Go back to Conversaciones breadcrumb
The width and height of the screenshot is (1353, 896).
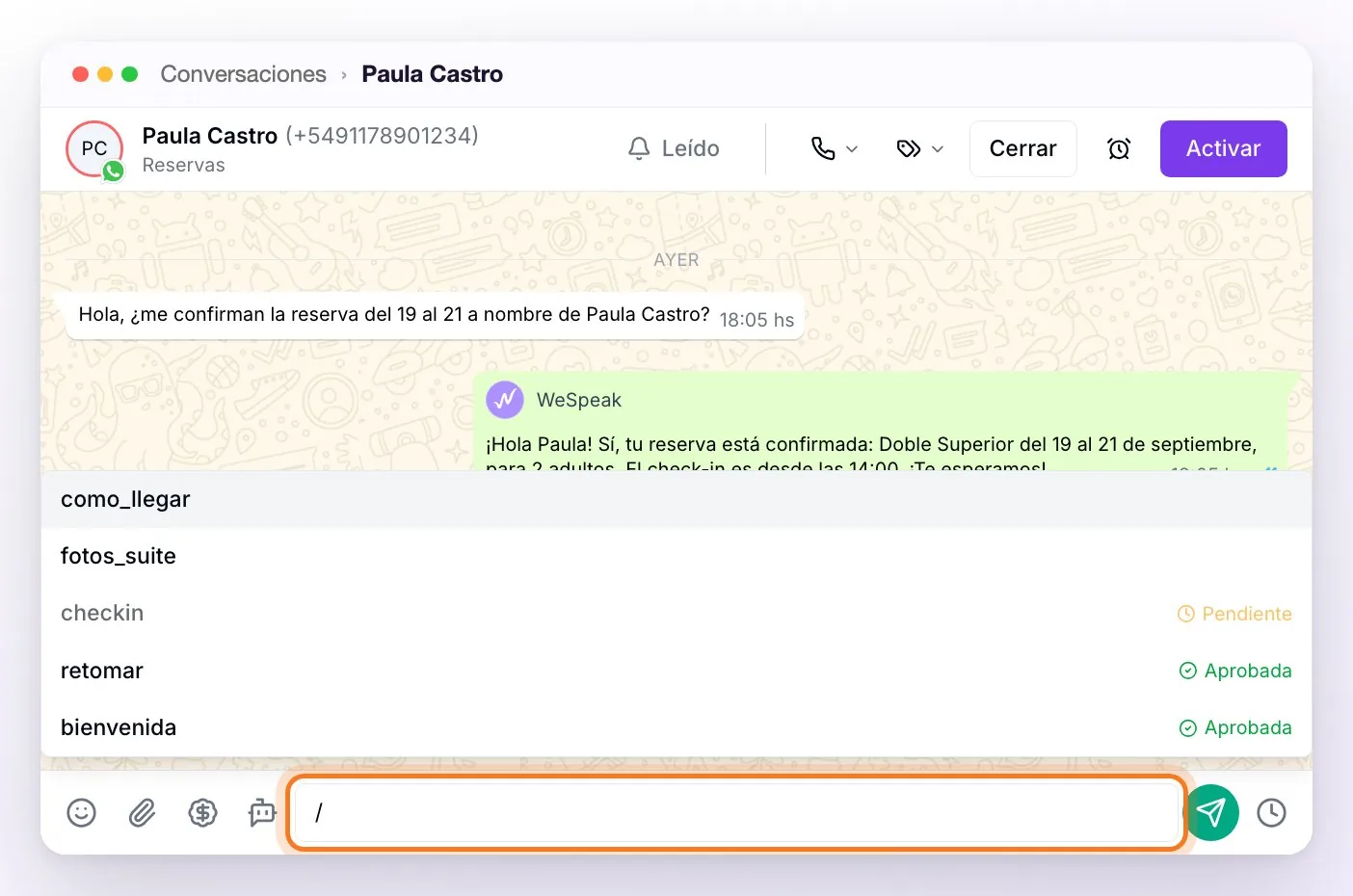coord(244,74)
